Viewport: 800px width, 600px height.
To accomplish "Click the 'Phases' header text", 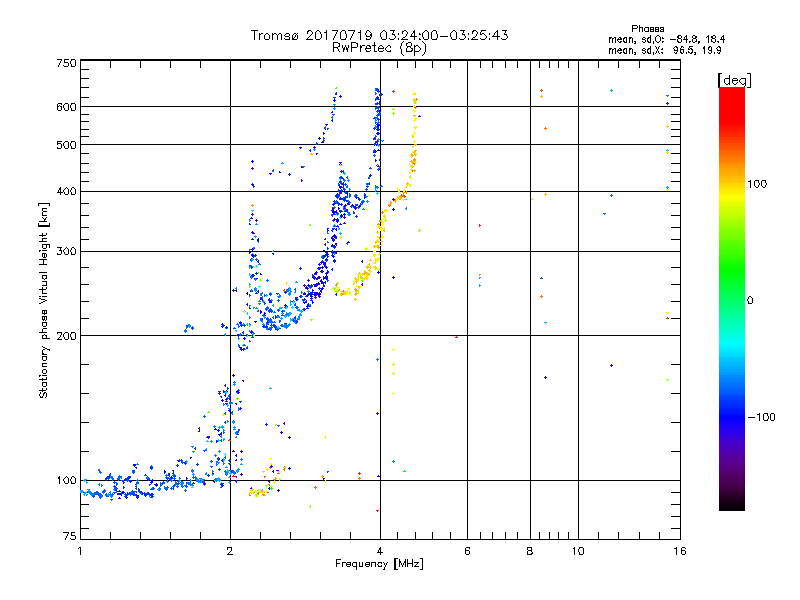I will pos(647,29).
